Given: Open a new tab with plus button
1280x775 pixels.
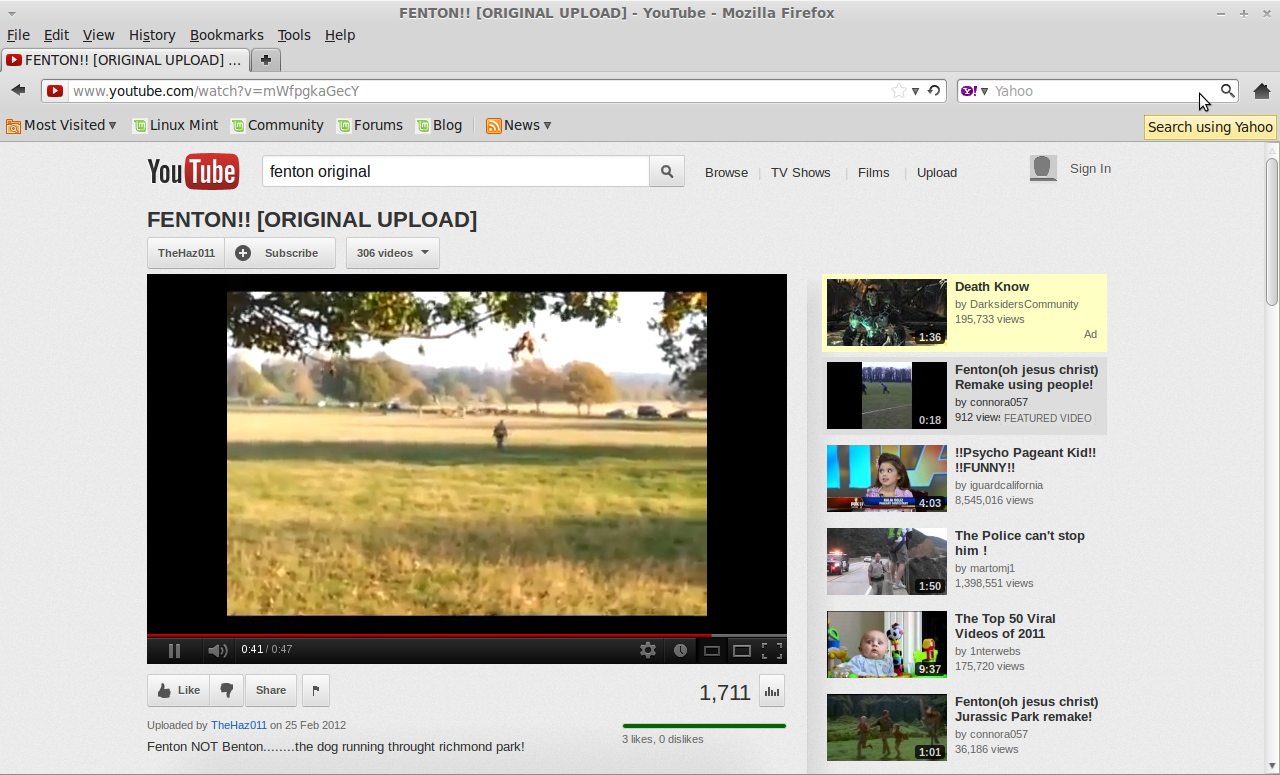Looking at the screenshot, I should (265, 60).
